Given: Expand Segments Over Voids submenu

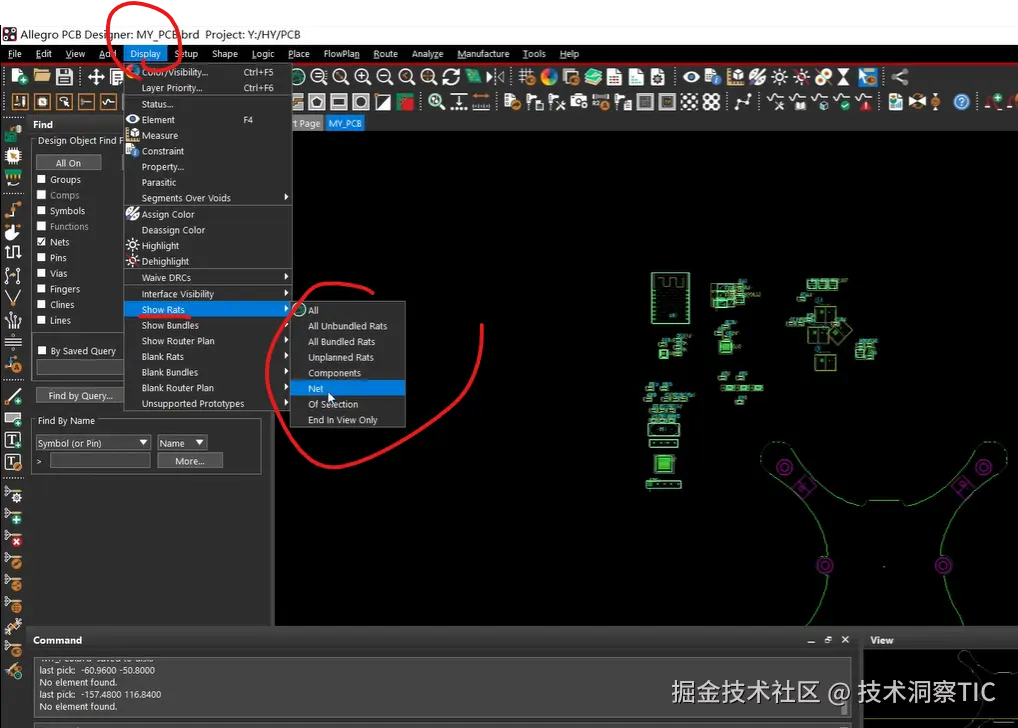Looking at the screenshot, I should click(x=208, y=197).
